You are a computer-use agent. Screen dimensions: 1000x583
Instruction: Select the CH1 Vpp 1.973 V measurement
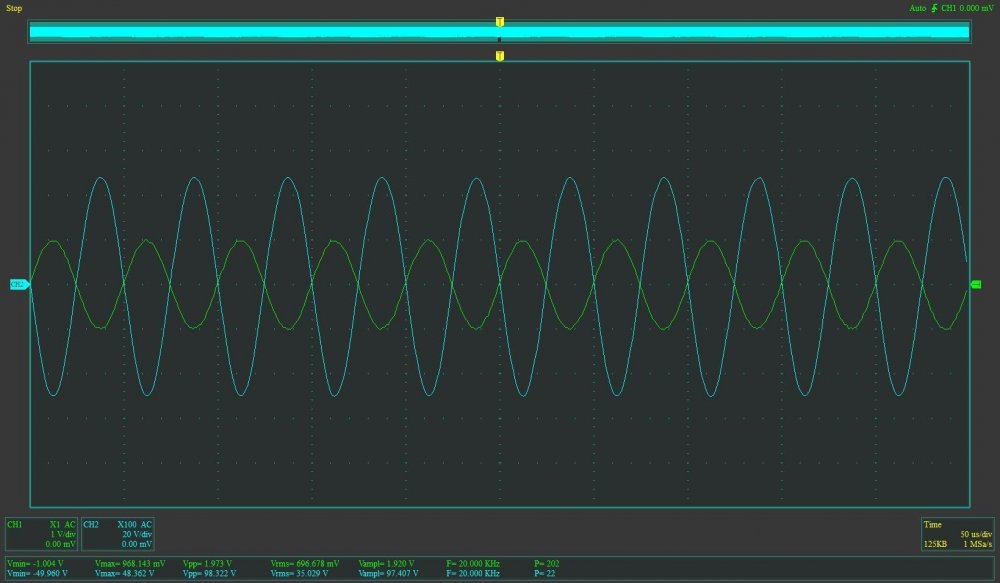[x=207, y=564]
